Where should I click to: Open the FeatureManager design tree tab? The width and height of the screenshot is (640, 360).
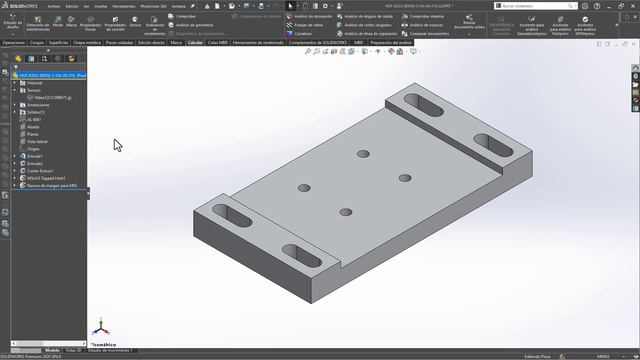coord(18,59)
